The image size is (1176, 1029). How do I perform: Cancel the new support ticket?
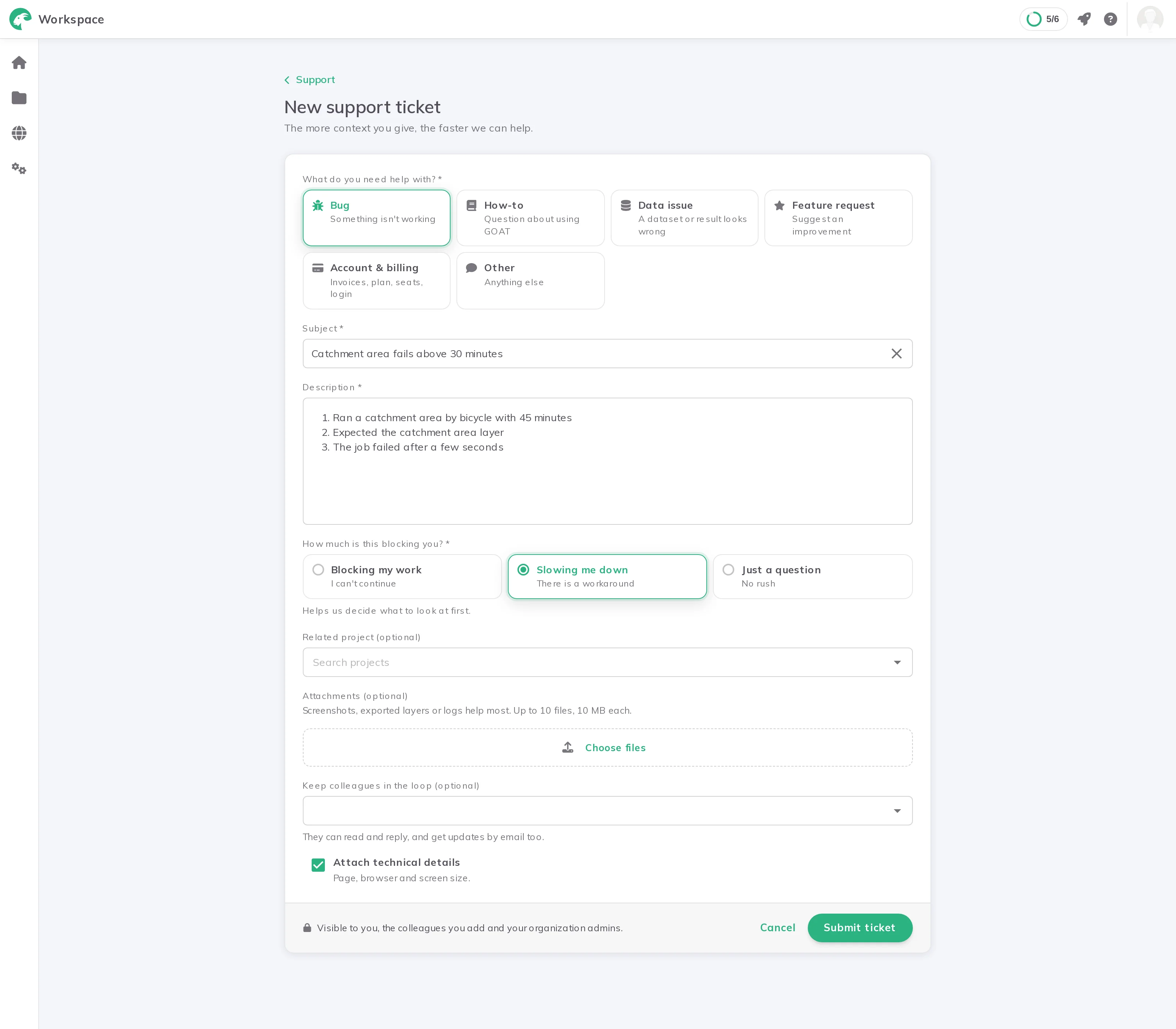click(778, 927)
